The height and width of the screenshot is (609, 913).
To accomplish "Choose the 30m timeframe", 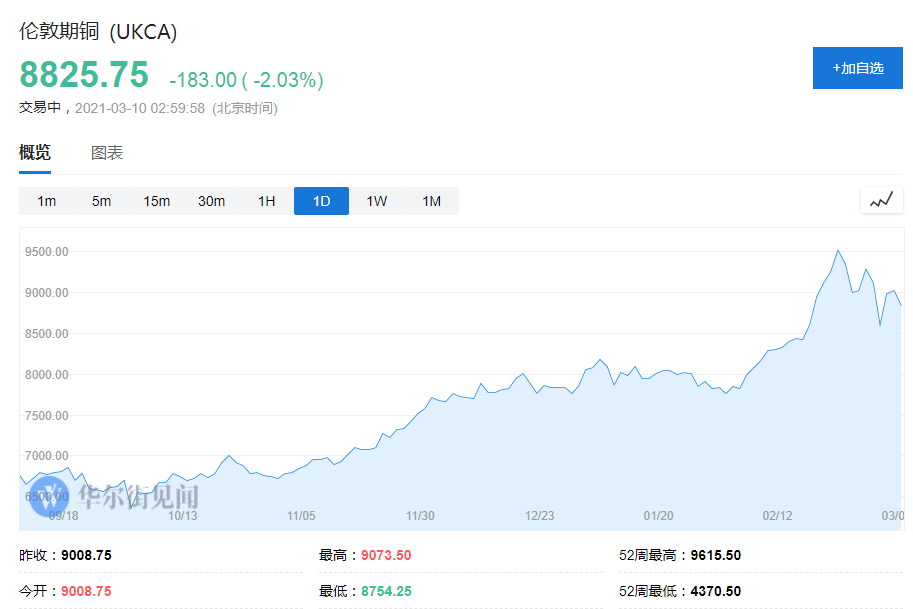I will 211,201.
